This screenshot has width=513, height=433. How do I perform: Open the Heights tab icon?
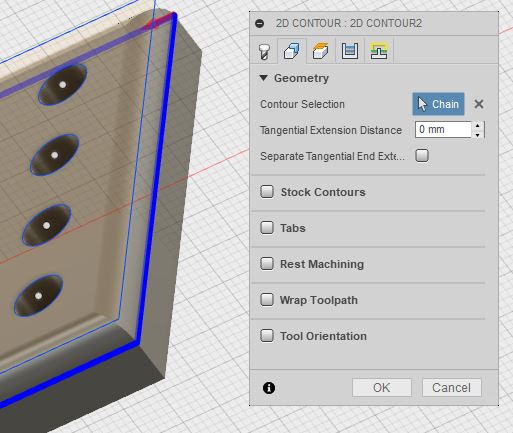(321, 51)
